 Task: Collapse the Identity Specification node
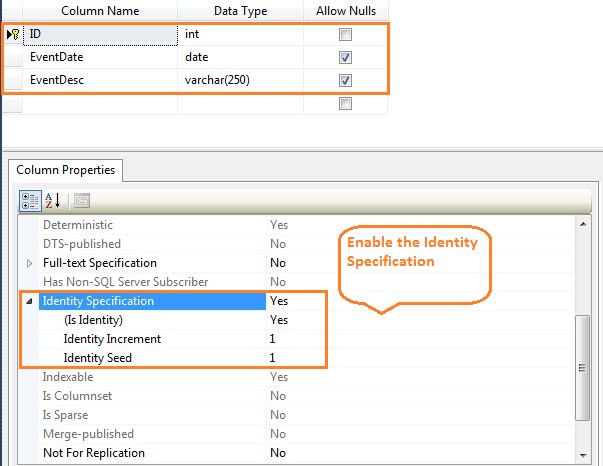(28, 300)
